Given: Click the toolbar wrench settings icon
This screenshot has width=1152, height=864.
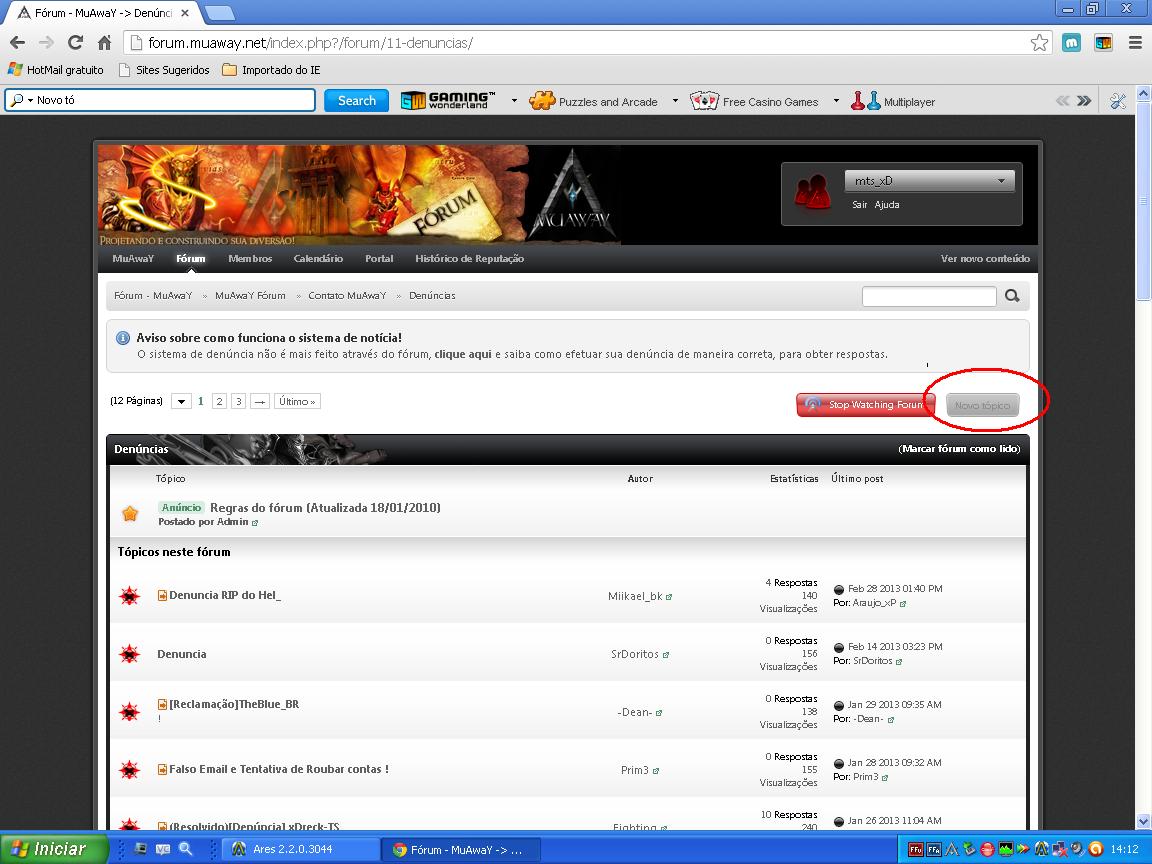Looking at the screenshot, I should pos(1118,101).
